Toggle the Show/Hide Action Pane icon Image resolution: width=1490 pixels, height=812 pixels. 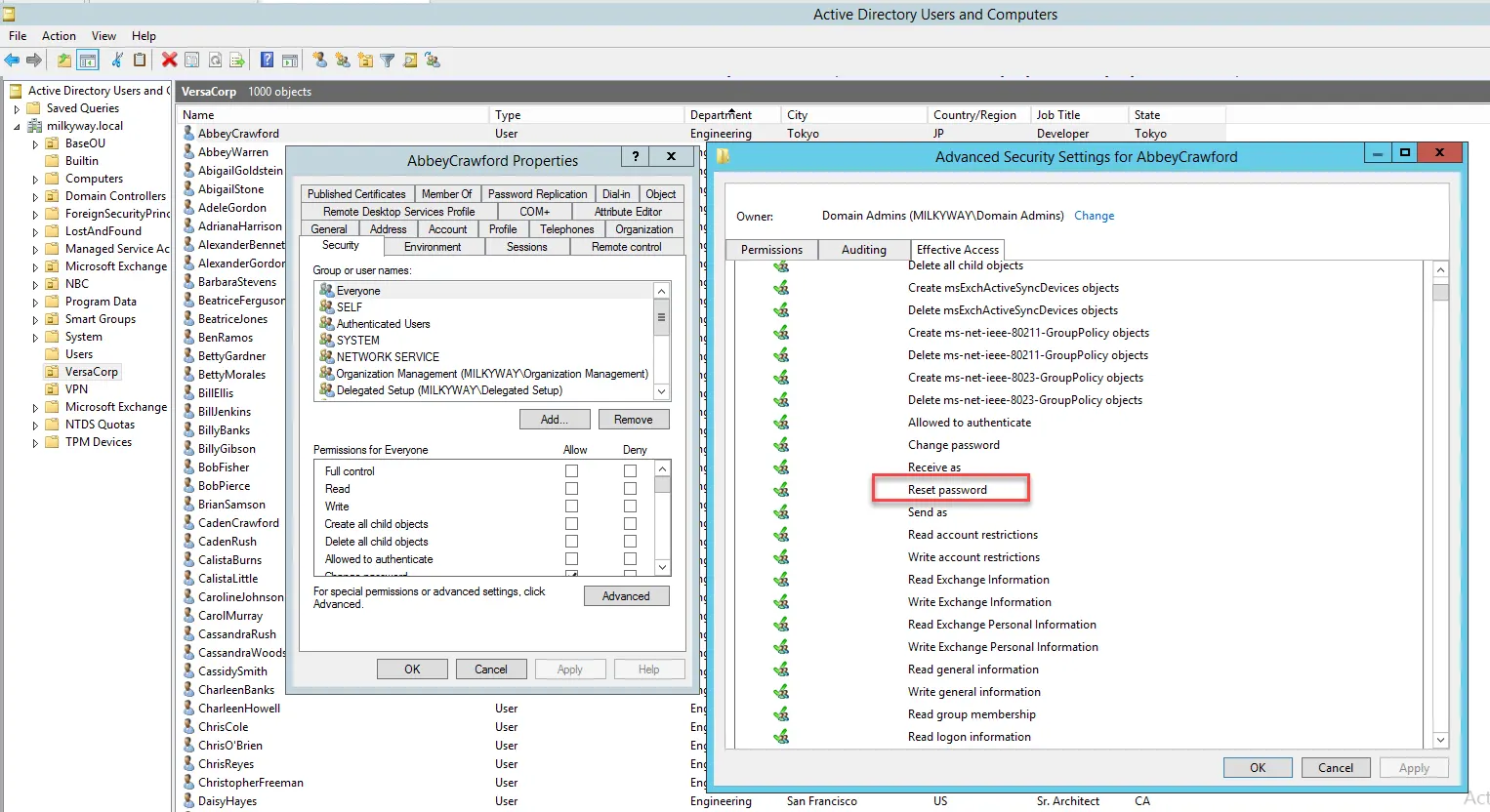click(x=290, y=61)
